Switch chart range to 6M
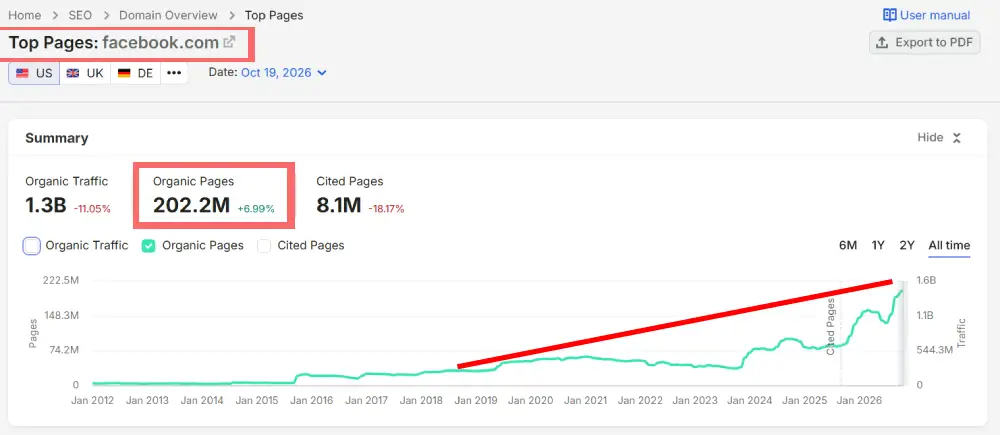This screenshot has height=435, width=1000. pos(848,246)
